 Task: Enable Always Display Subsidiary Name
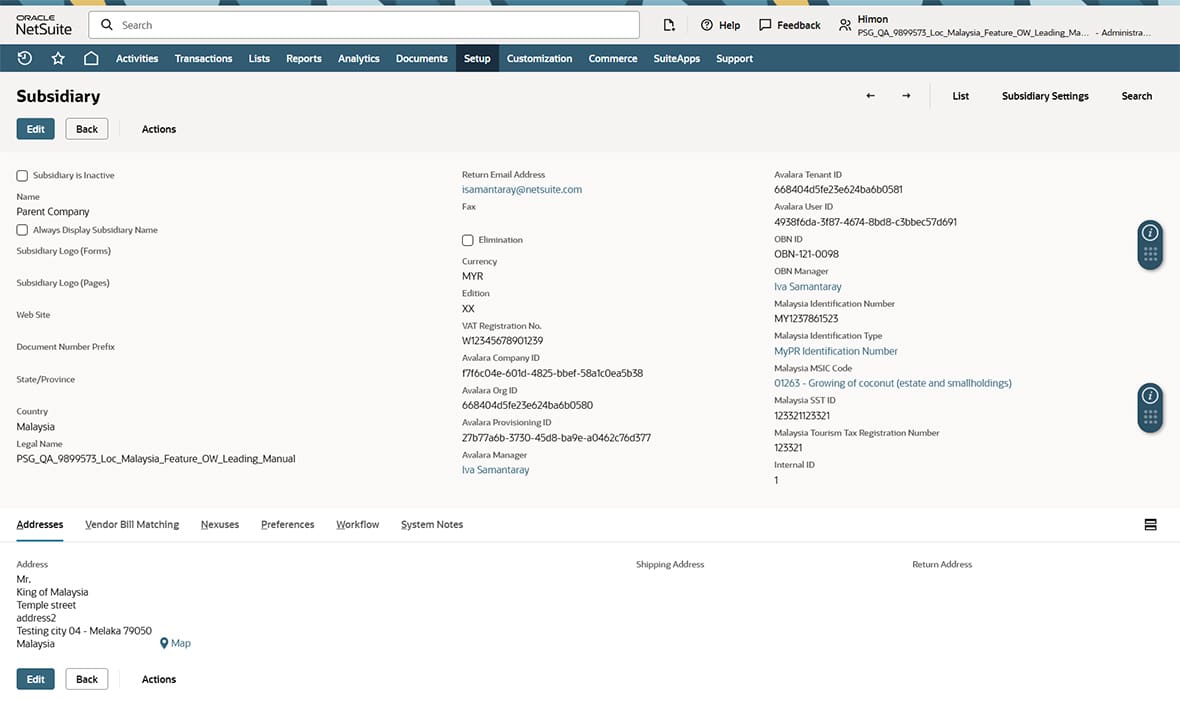tap(22, 229)
